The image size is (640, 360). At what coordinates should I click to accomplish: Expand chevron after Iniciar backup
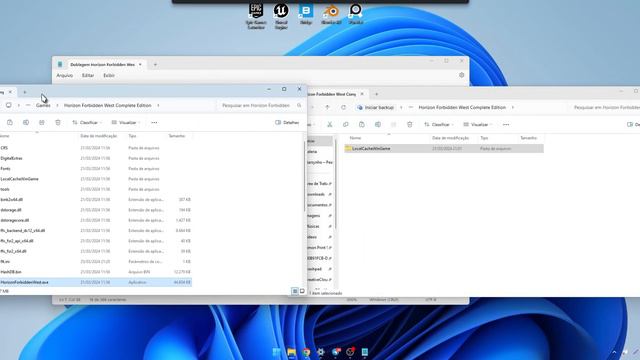point(401,107)
